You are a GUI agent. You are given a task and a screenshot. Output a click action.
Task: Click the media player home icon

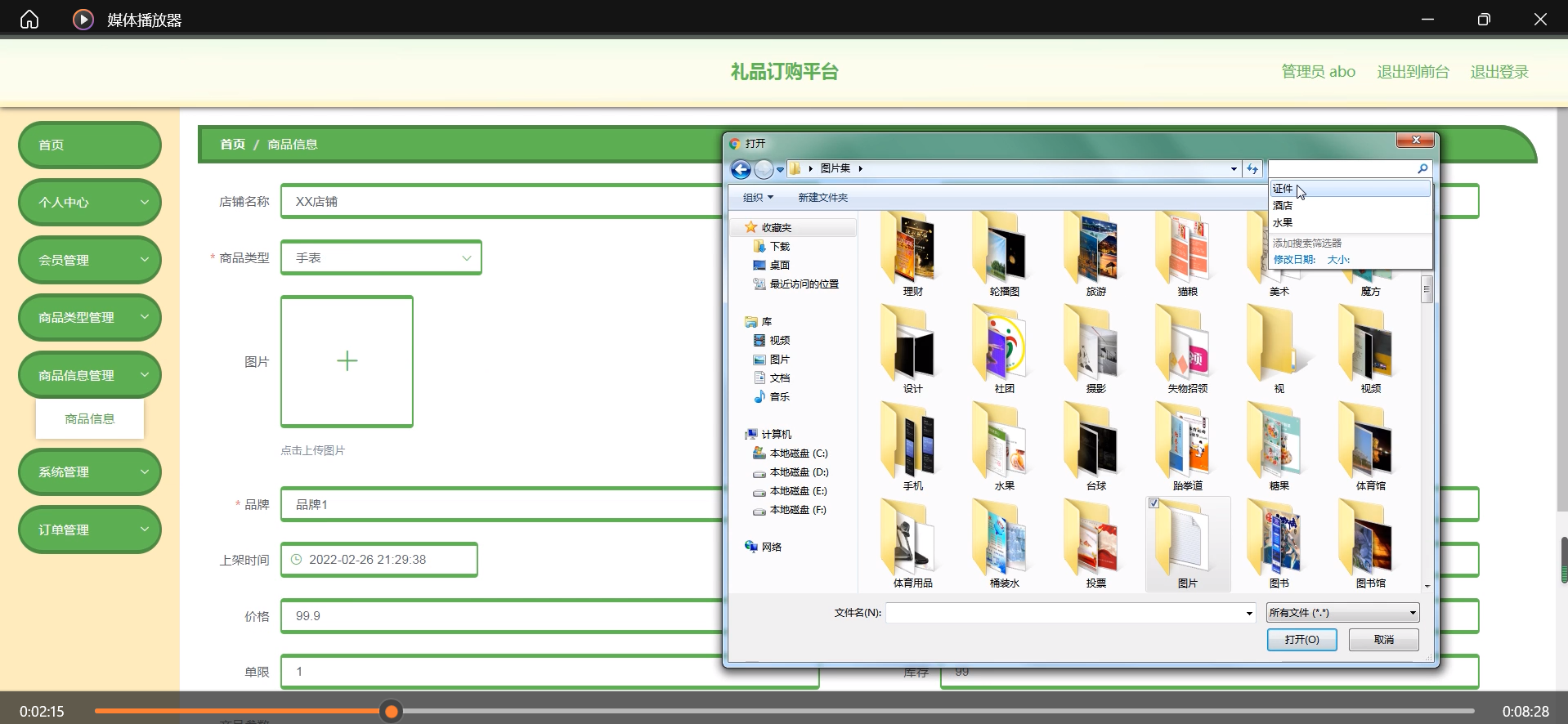[29, 19]
